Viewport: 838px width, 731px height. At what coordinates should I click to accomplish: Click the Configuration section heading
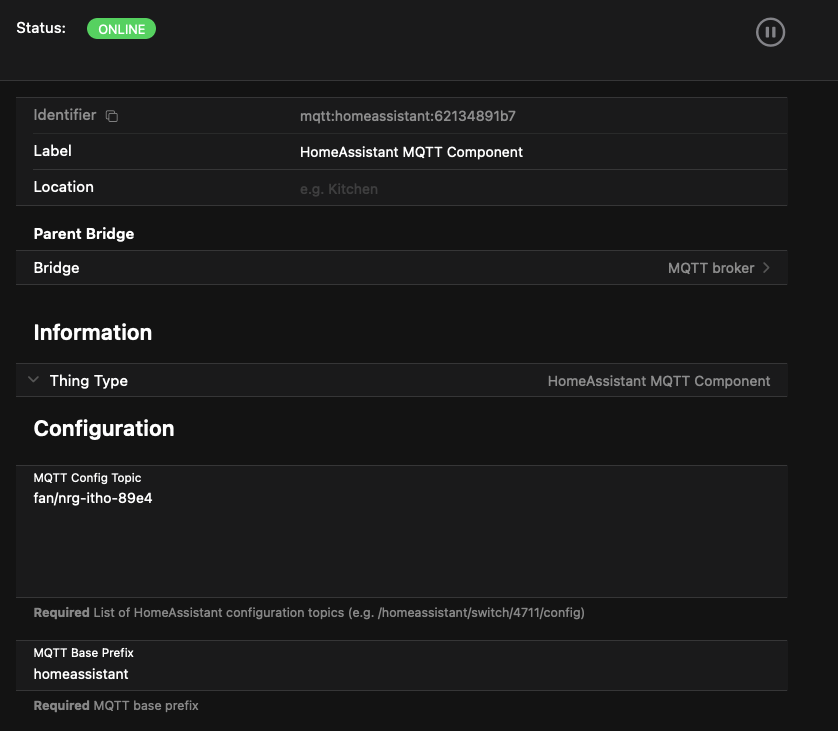[x=104, y=429]
